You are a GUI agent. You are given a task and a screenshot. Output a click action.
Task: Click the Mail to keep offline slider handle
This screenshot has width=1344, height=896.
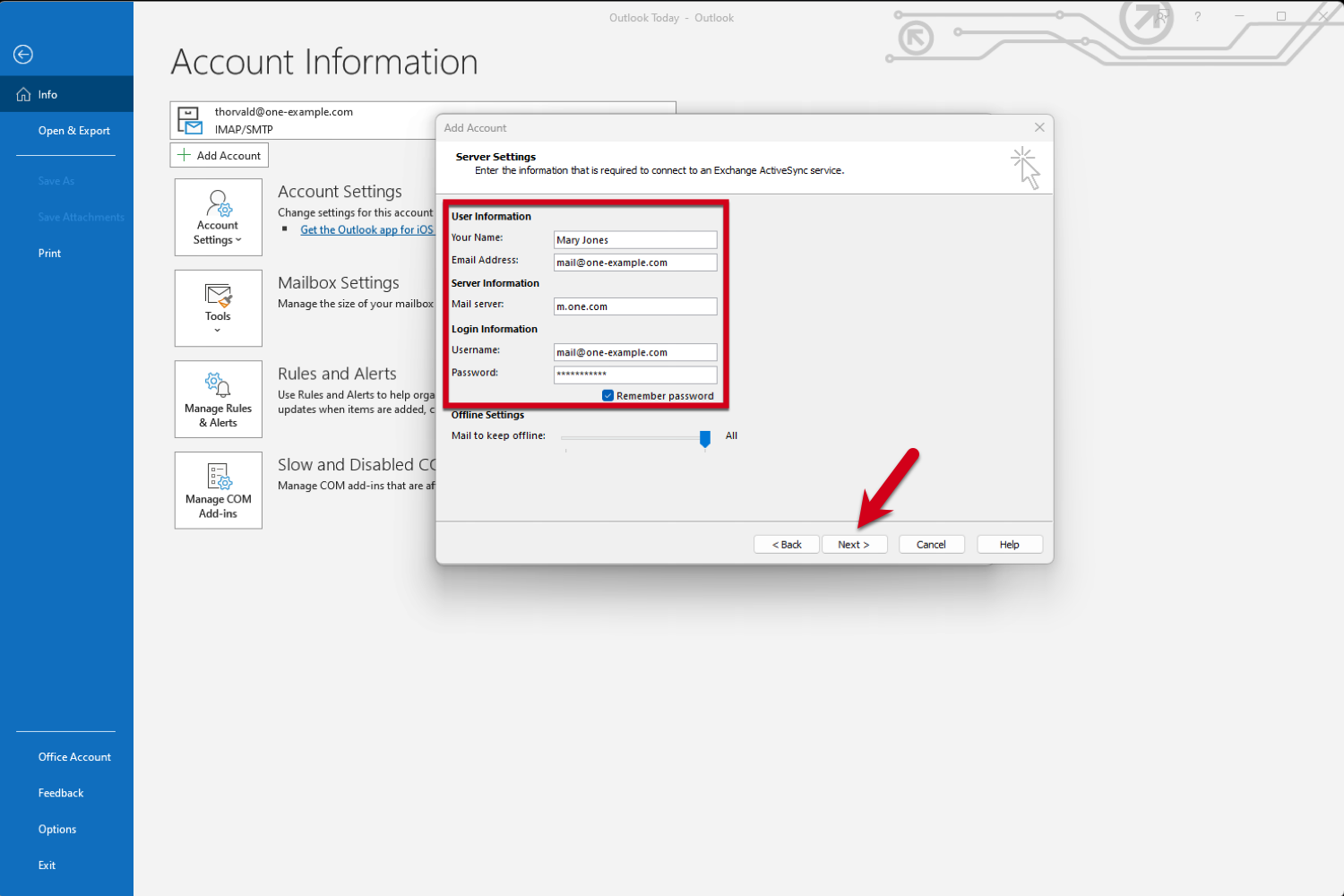pyautogui.click(x=705, y=437)
